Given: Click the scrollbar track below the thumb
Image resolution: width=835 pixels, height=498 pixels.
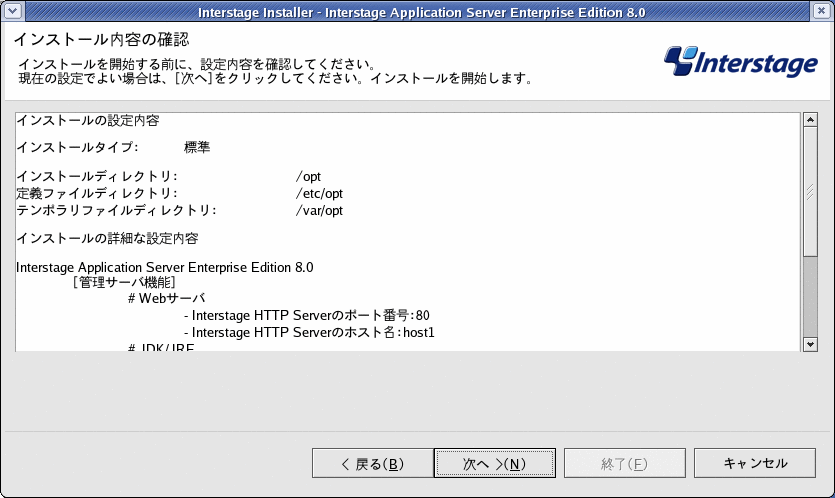Looking at the screenshot, I should pos(810,296).
